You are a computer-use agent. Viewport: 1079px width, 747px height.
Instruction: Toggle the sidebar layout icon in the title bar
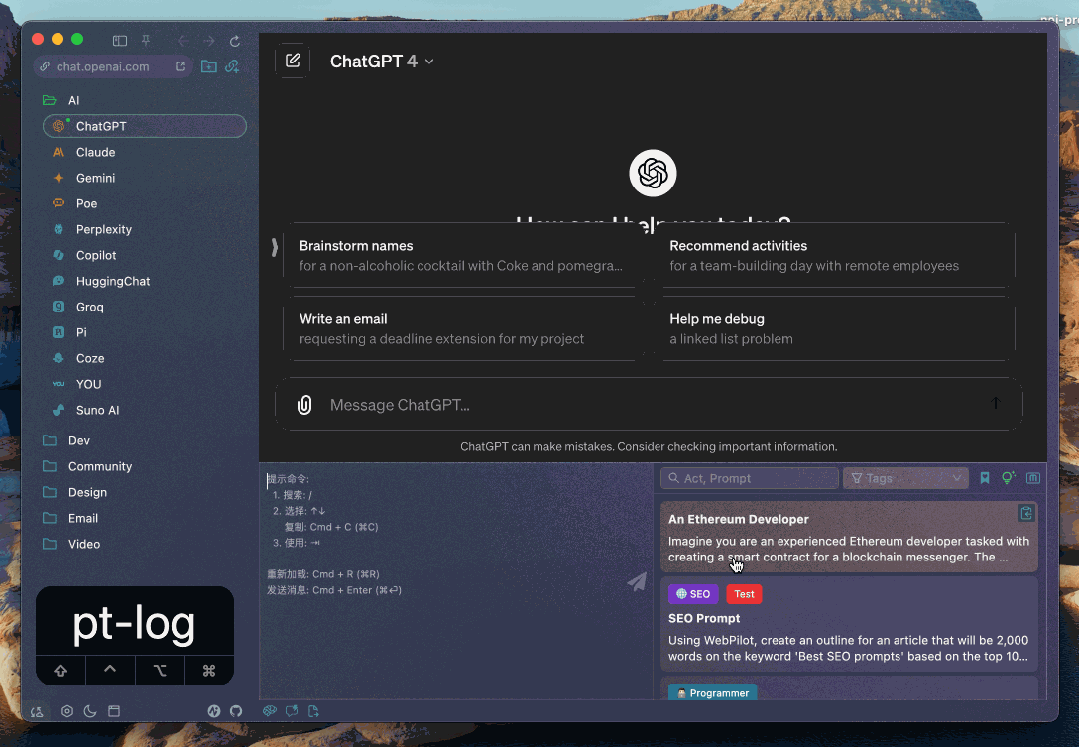(x=120, y=41)
